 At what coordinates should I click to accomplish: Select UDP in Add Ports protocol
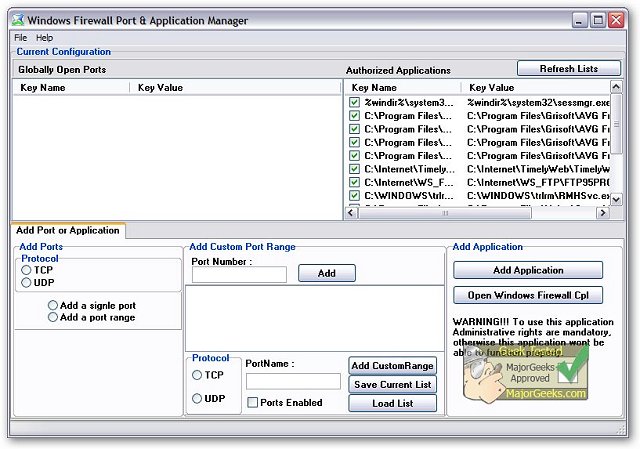(26, 282)
